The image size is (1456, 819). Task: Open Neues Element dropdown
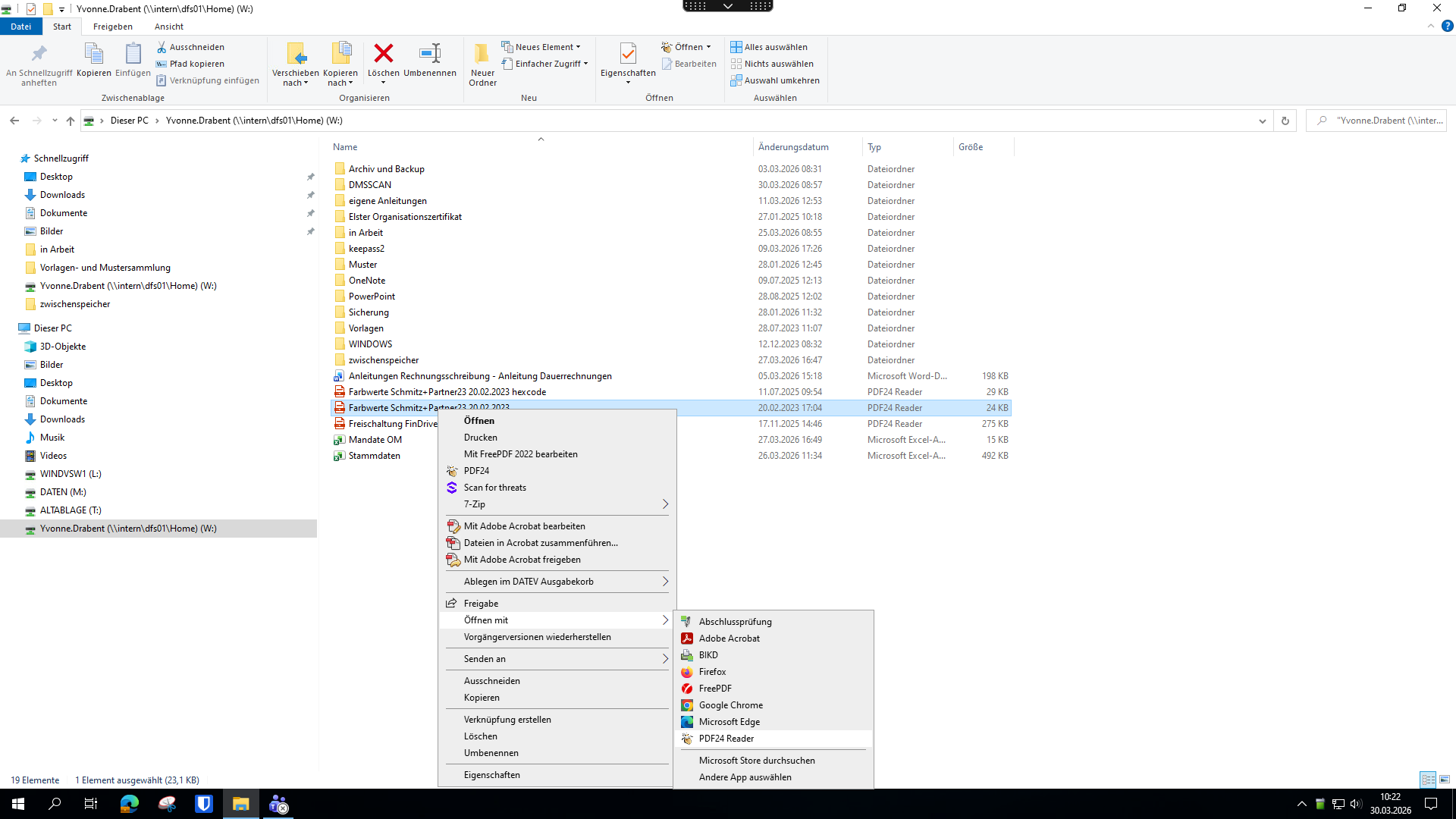pos(541,47)
